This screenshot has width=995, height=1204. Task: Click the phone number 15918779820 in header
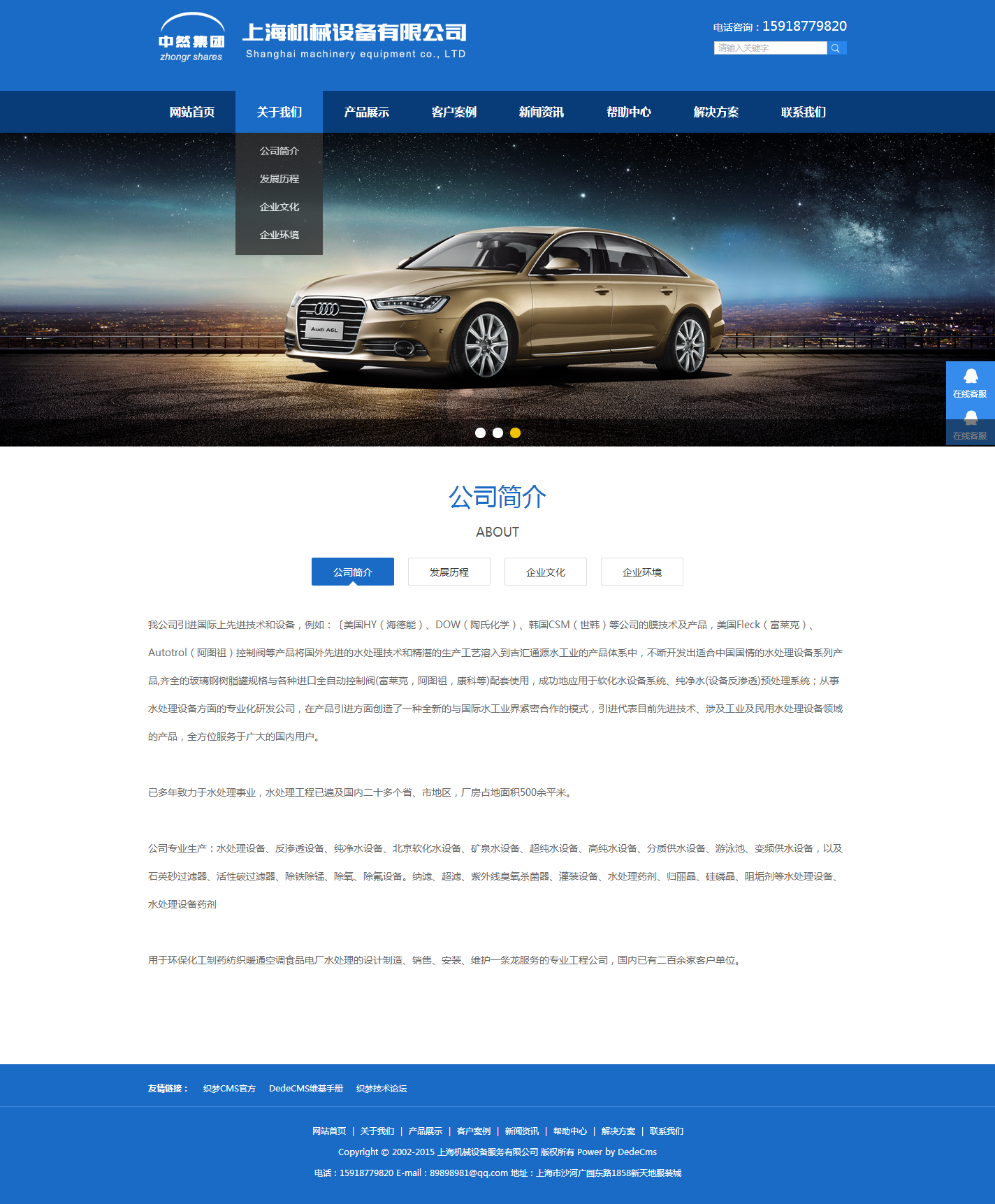(804, 26)
